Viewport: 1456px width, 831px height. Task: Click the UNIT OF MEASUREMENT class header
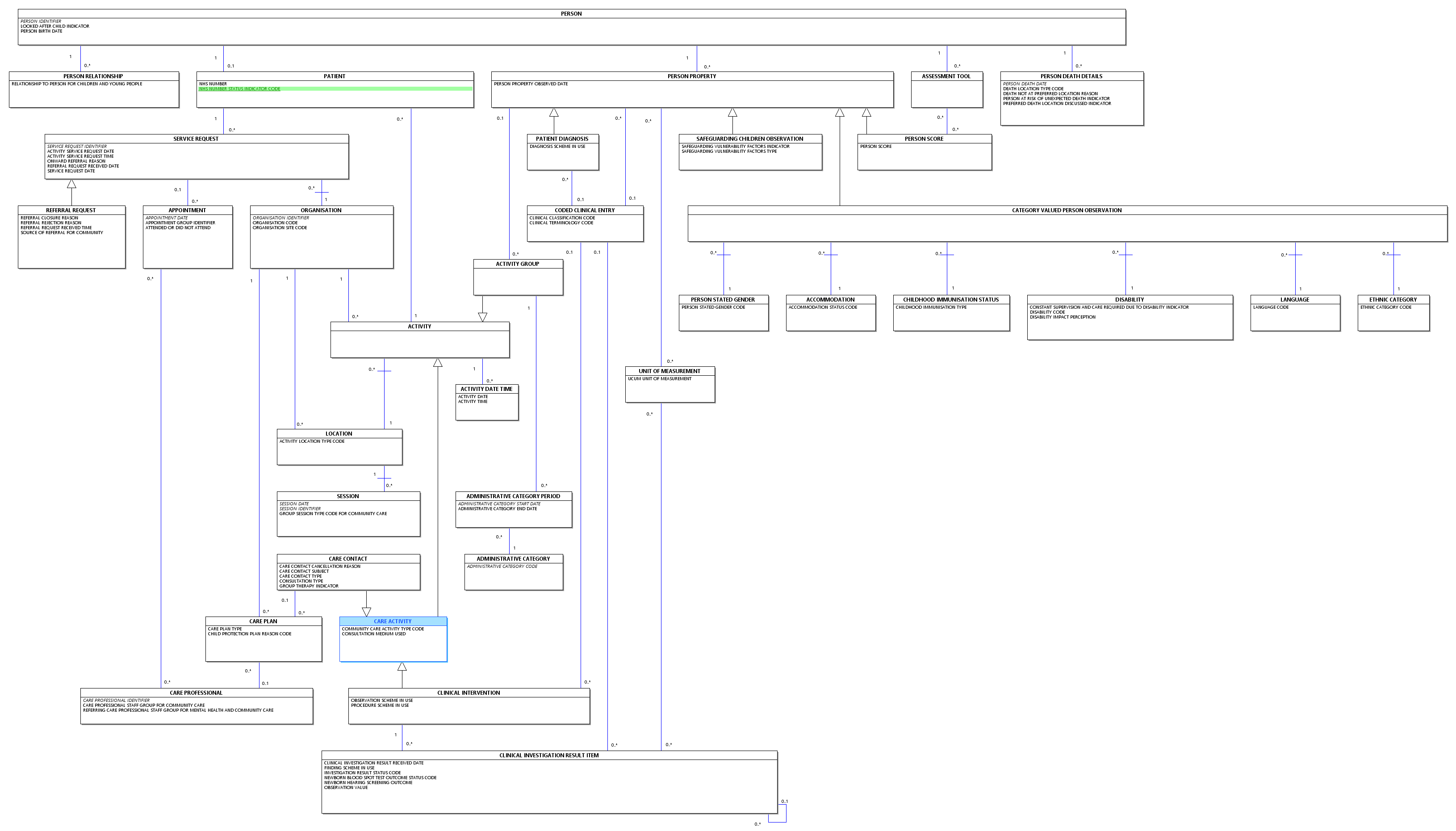click(669, 371)
